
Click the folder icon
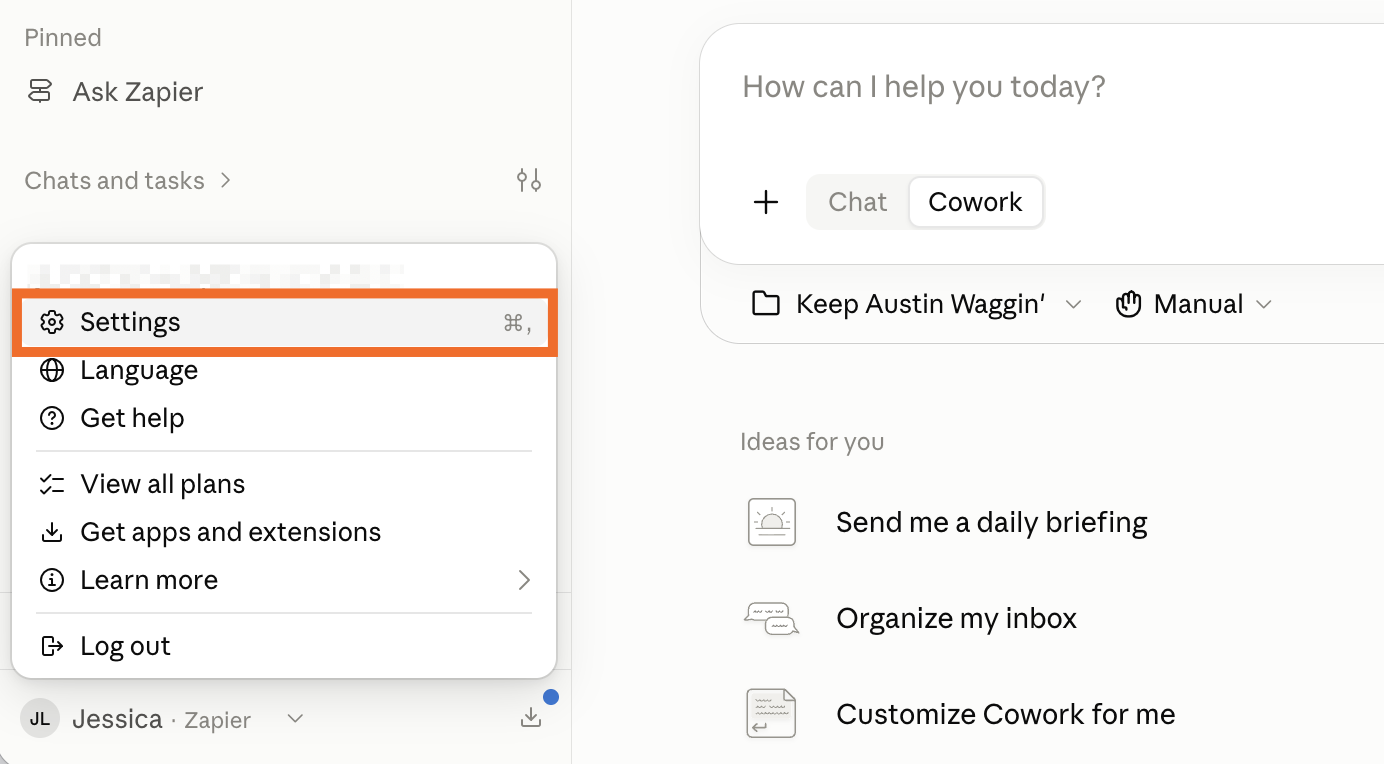tap(766, 304)
